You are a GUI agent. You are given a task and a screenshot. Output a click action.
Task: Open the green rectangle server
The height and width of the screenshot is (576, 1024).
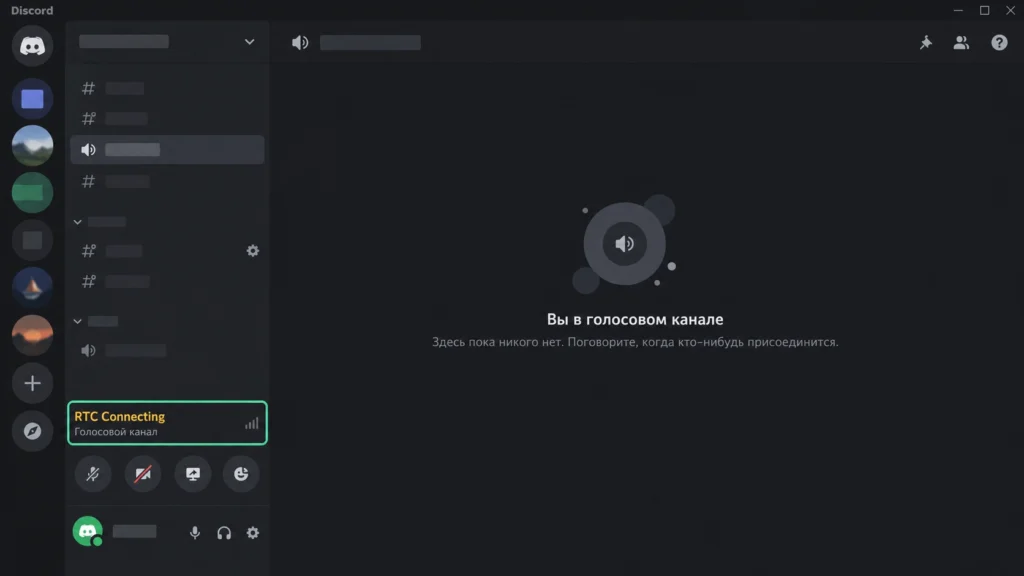[x=32, y=193]
